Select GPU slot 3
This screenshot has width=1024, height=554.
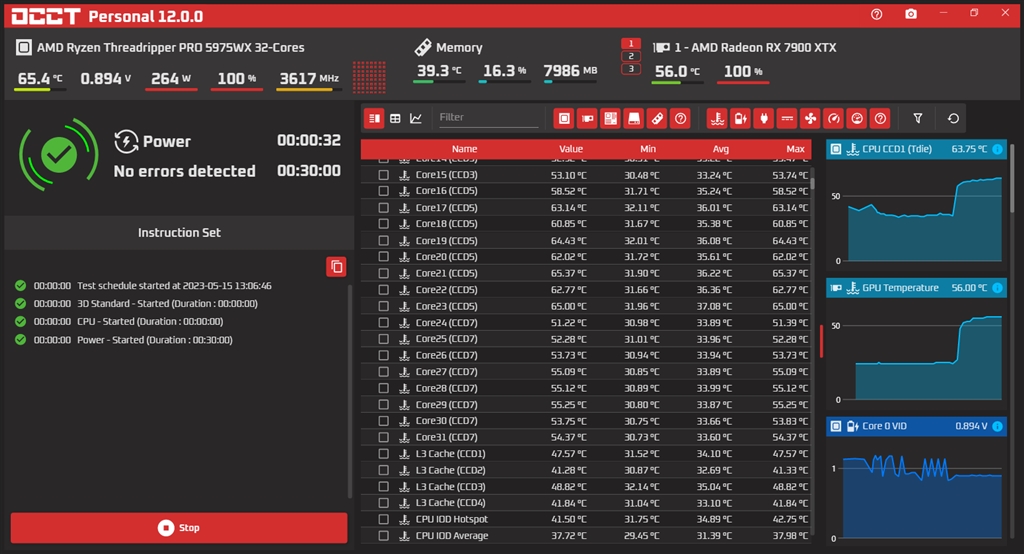click(631, 69)
